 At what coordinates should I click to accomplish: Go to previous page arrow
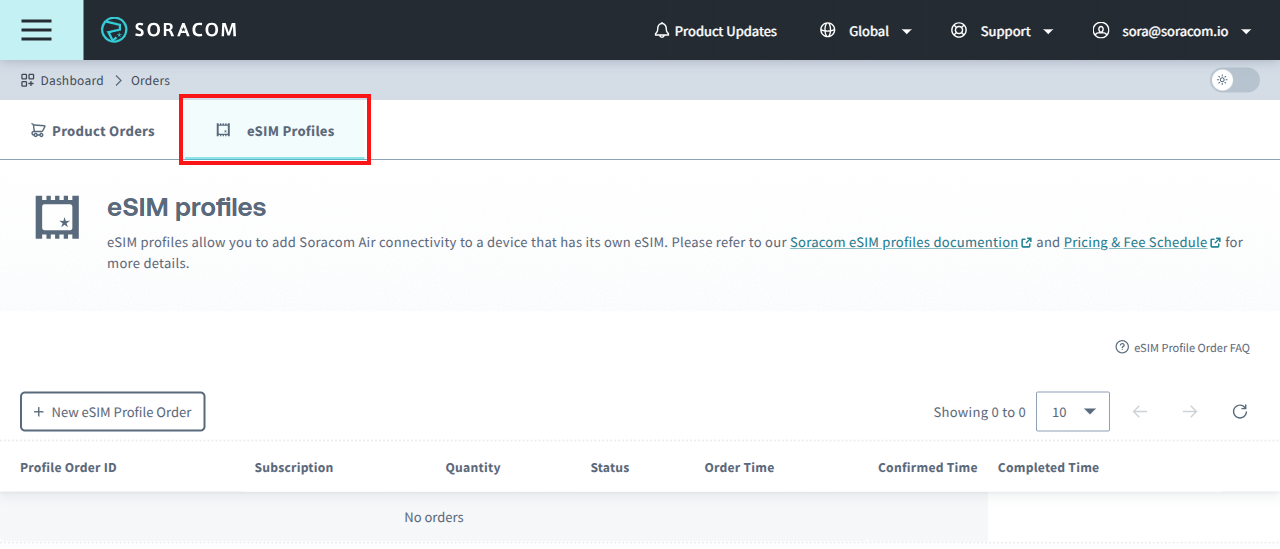click(x=1140, y=412)
